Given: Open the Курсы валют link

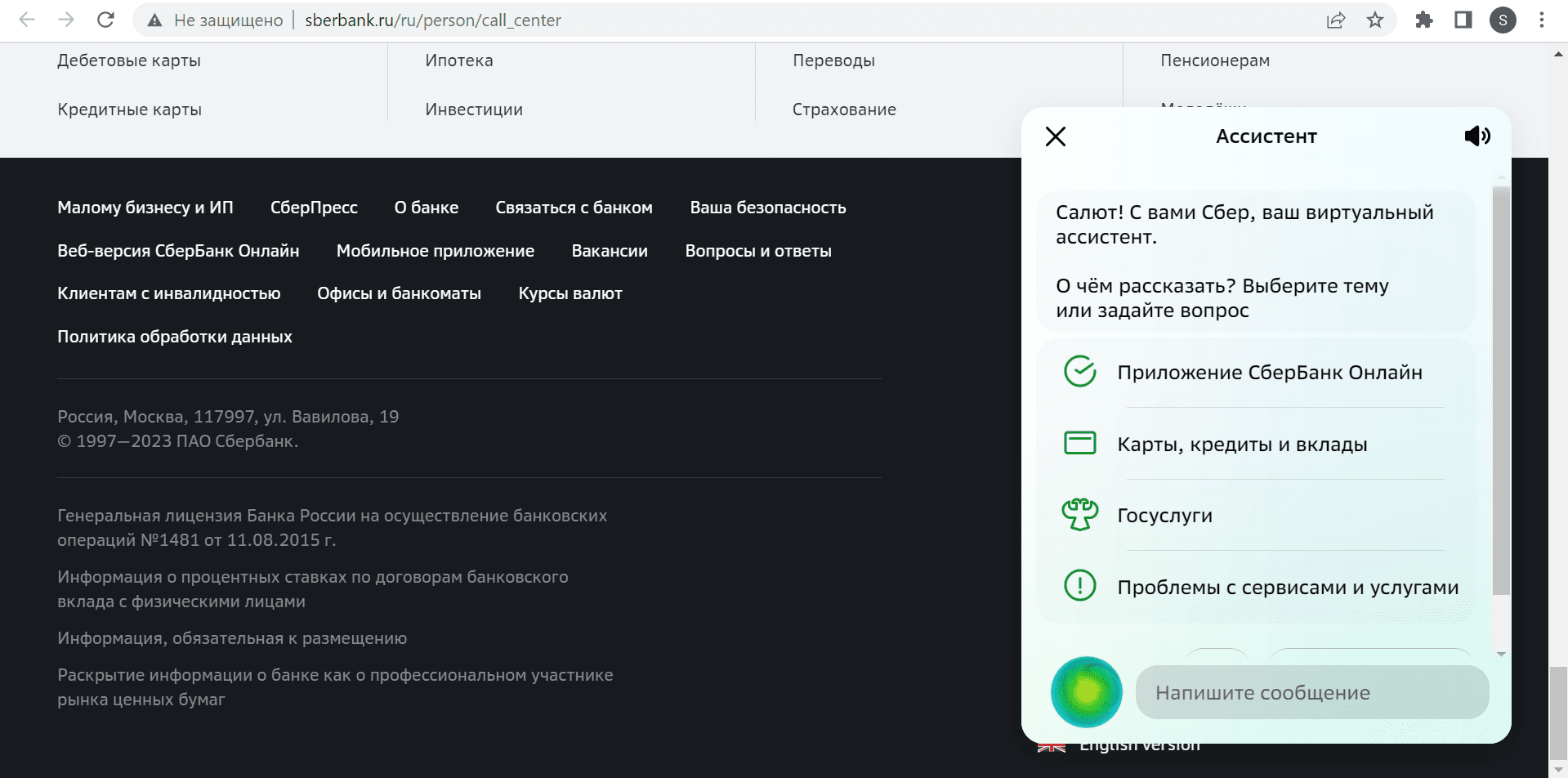Looking at the screenshot, I should point(570,293).
